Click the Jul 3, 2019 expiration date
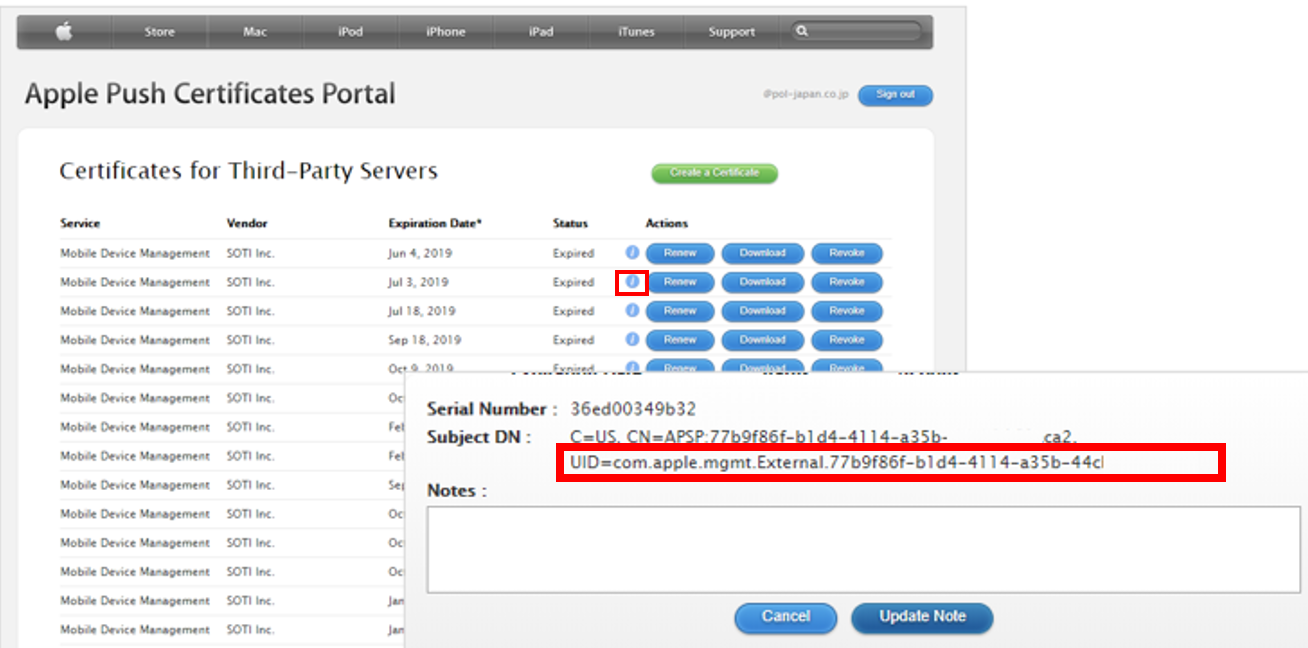 418,282
